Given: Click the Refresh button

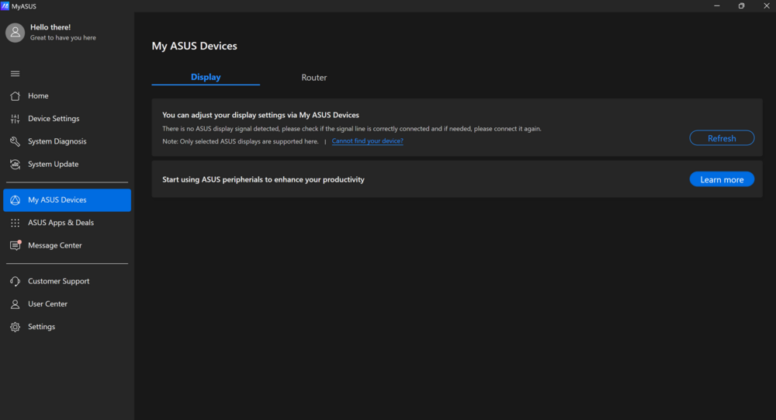Looking at the screenshot, I should pyautogui.click(x=722, y=138).
